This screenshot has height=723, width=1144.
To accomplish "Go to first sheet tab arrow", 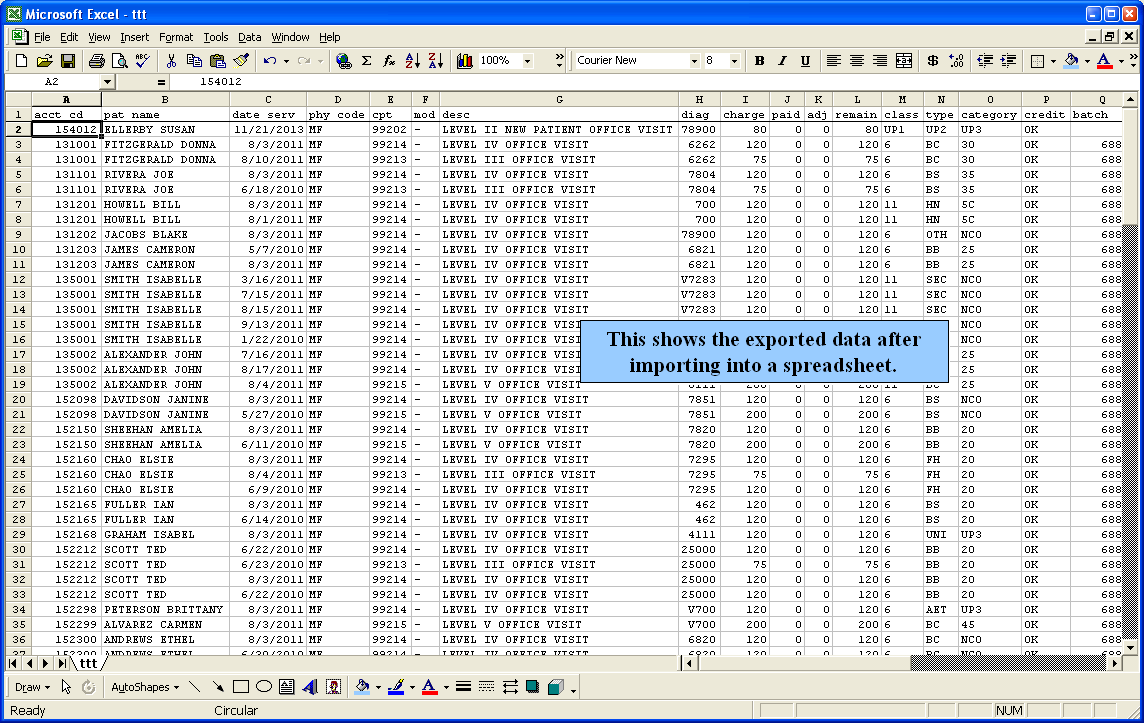I will [x=13, y=663].
